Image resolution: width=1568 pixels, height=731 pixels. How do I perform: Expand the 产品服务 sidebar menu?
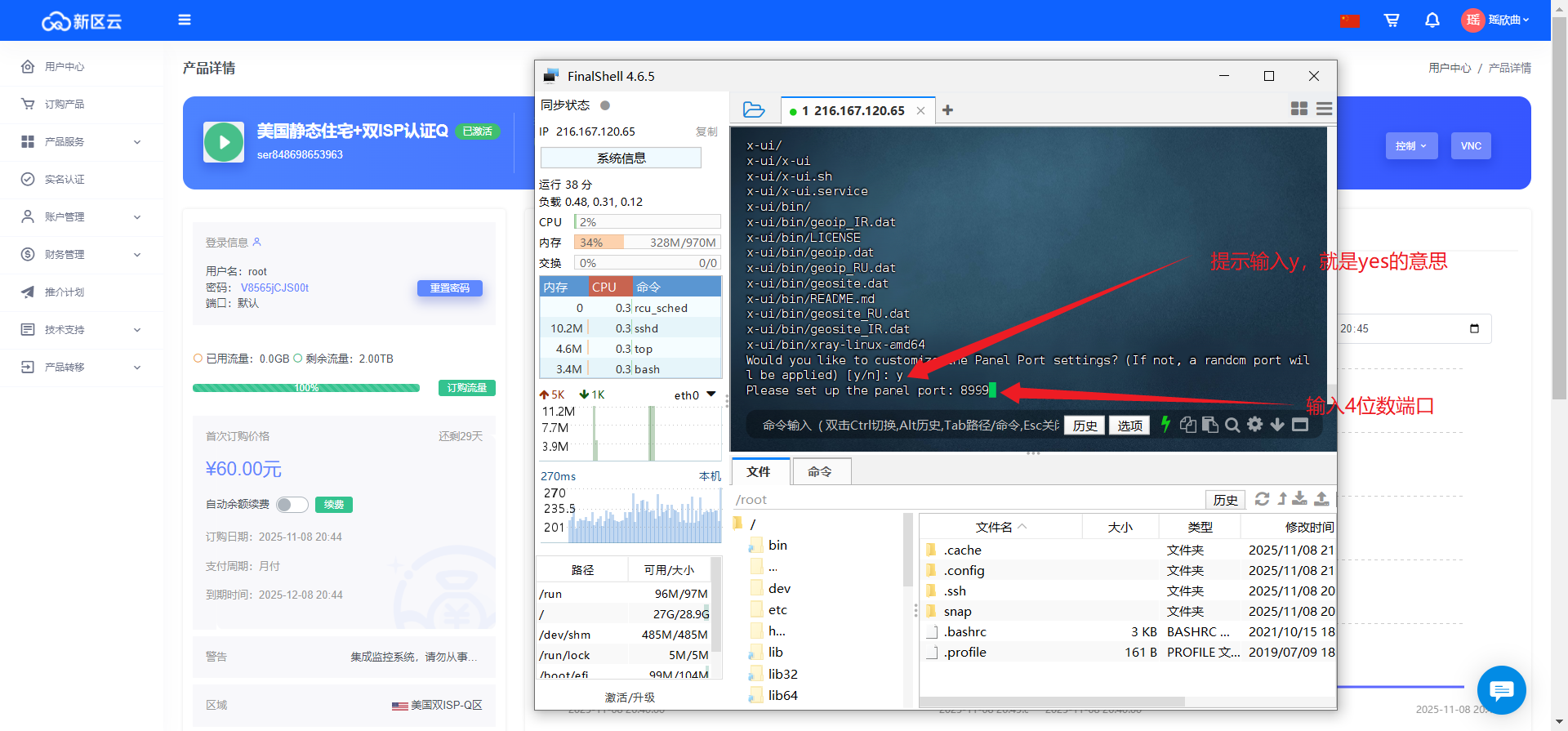pos(82,142)
